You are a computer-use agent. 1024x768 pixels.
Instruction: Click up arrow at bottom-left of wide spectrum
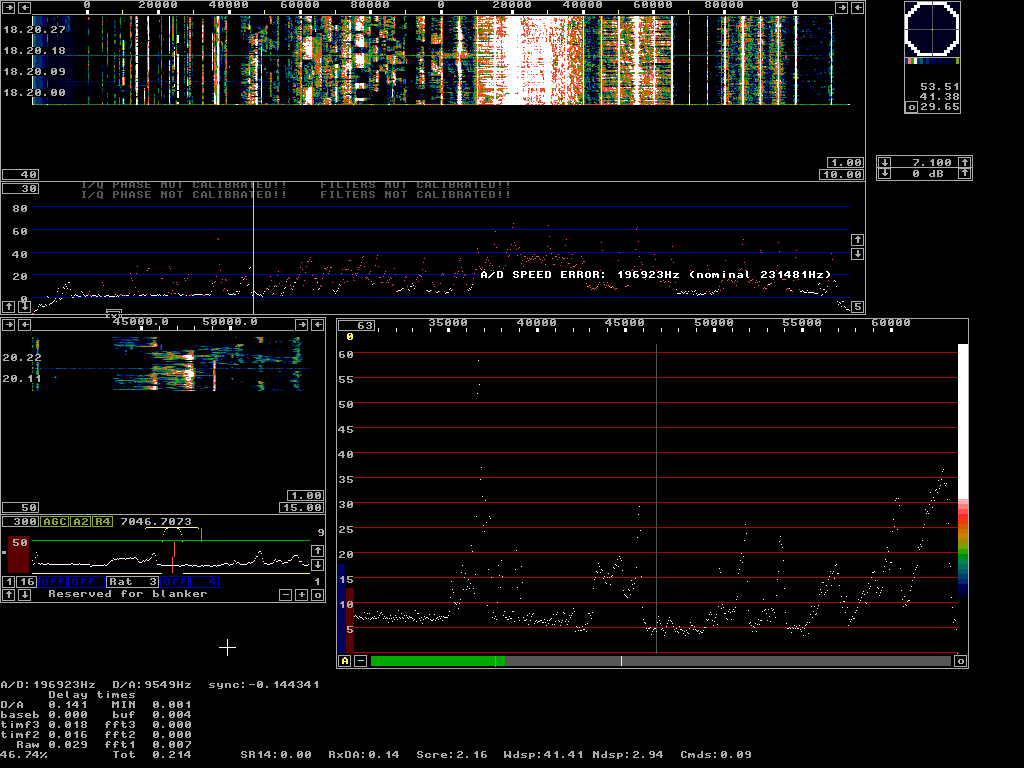tap(8, 306)
